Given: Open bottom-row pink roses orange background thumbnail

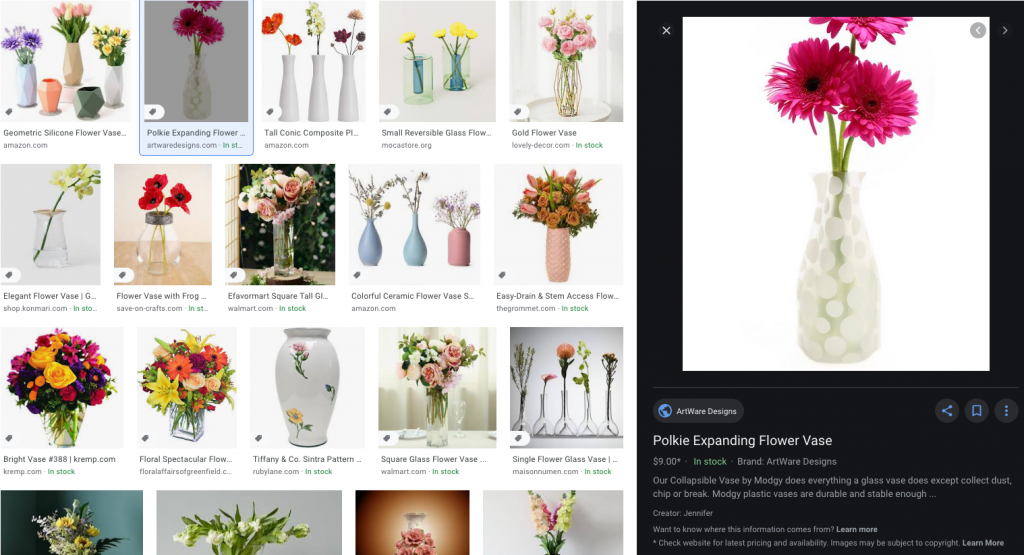Looking at the screenshot, I should tap(412, 522).
